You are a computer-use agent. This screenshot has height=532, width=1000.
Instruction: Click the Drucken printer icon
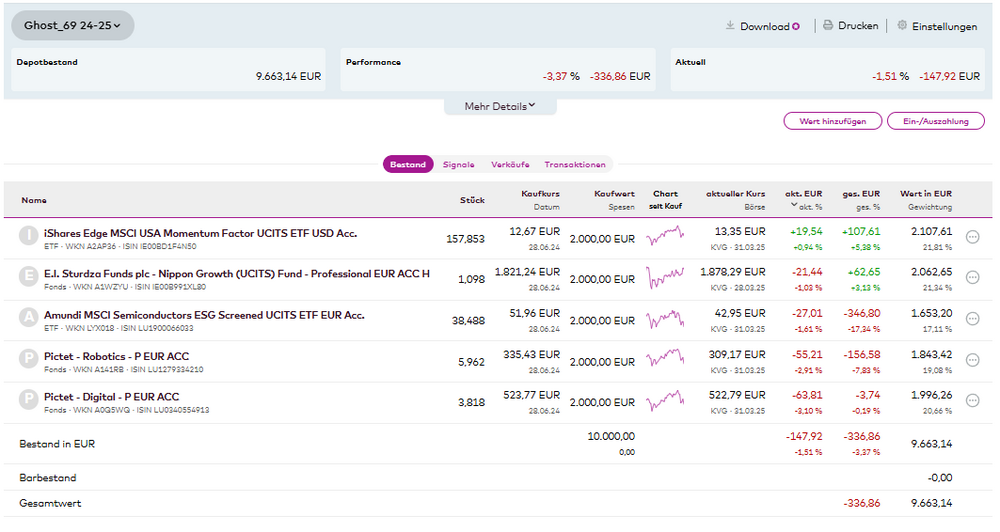click(x=828, y=26)
